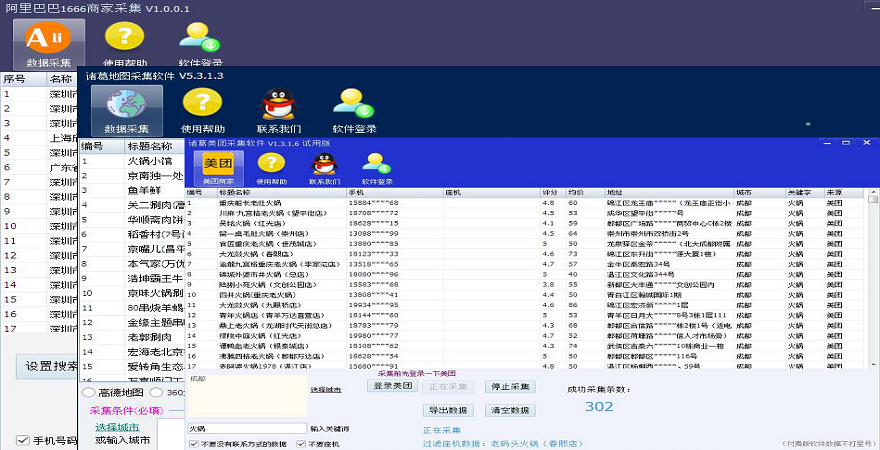Click the 设置搜索 button in the Alibaba window

point(47,366)
